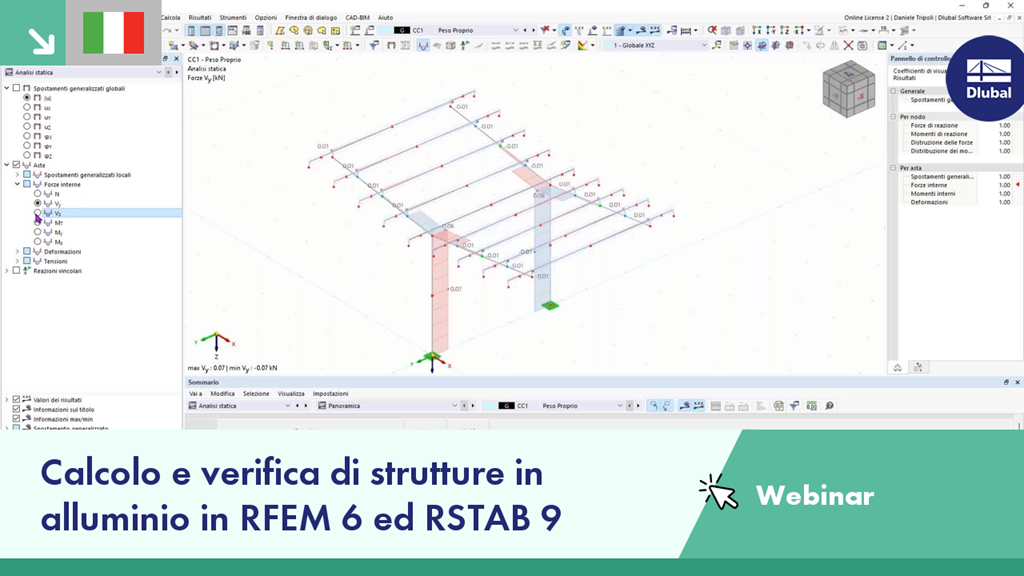The height and width of the screenshot is (576, 1024).
Task: Collapse the Forze interne tree node
Action: coord(18,184)
